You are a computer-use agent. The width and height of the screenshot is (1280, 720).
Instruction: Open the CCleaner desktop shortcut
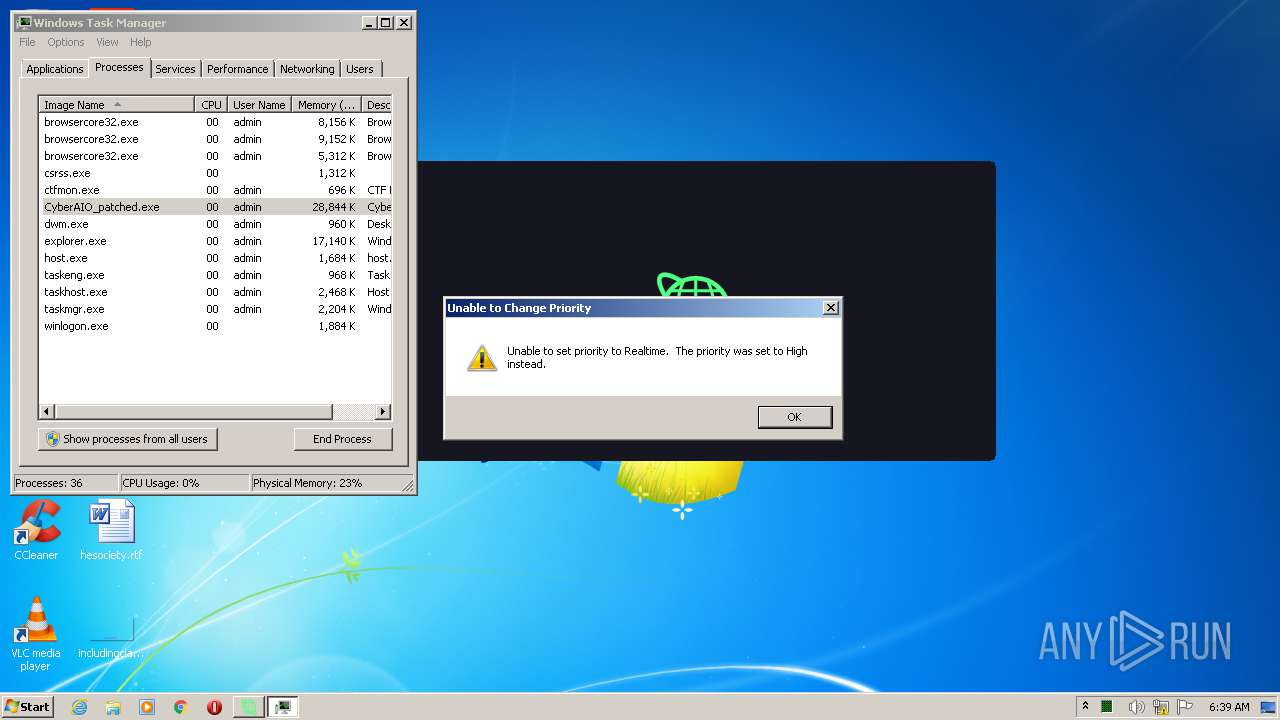point(36,531)
